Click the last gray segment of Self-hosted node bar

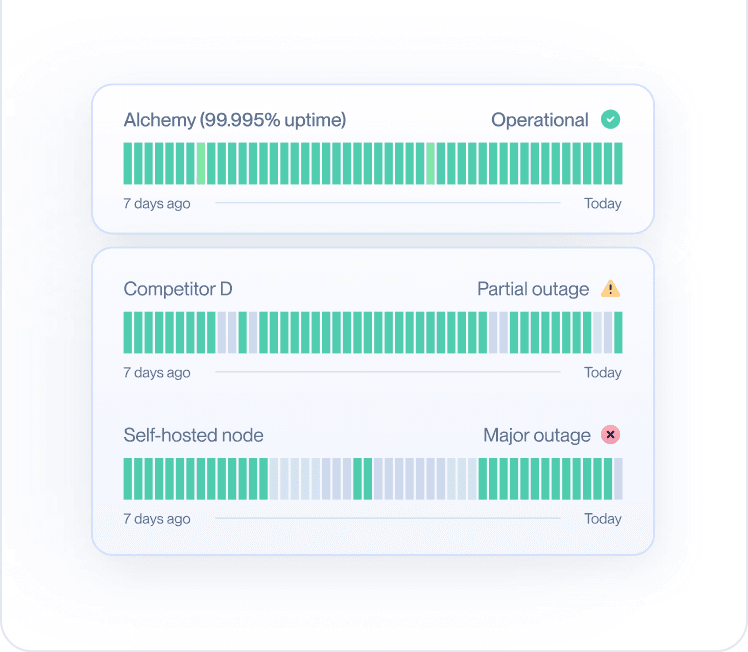click(618, 479)
